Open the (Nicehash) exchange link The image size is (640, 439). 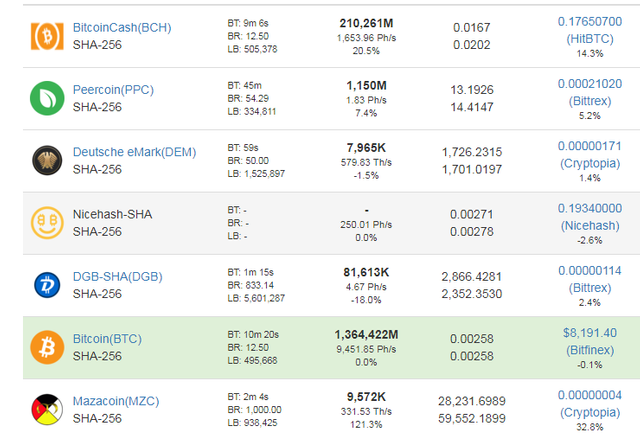tap(590, 226)
